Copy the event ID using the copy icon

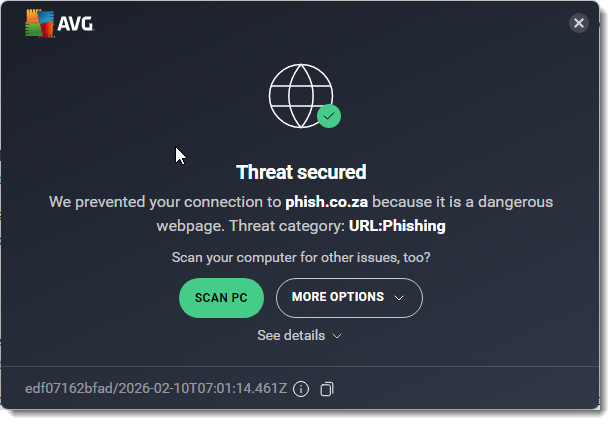(326, 389)
